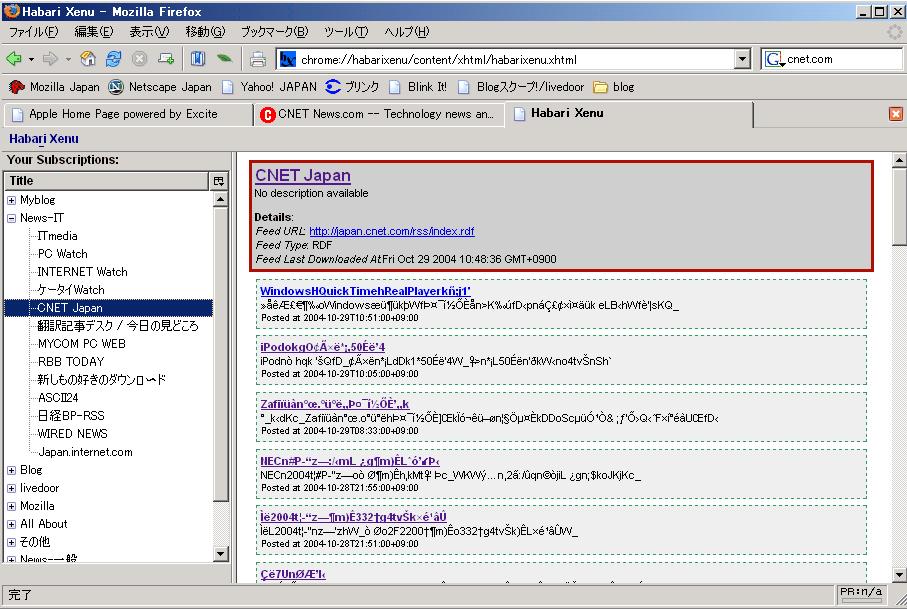Switch to Apple Home Page tab

pyautogui.click(x=129, y=114)
